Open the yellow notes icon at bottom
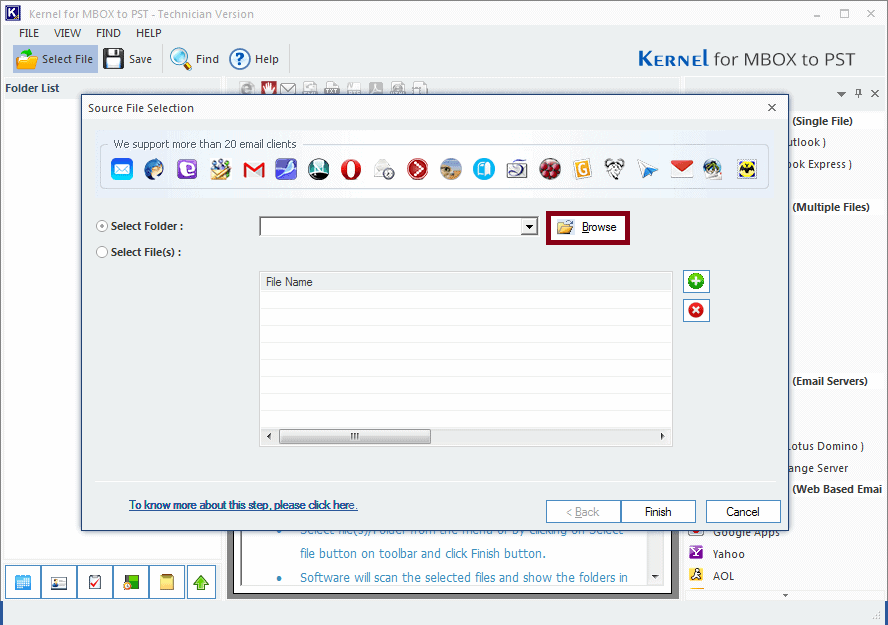 [x=166, y=582]
